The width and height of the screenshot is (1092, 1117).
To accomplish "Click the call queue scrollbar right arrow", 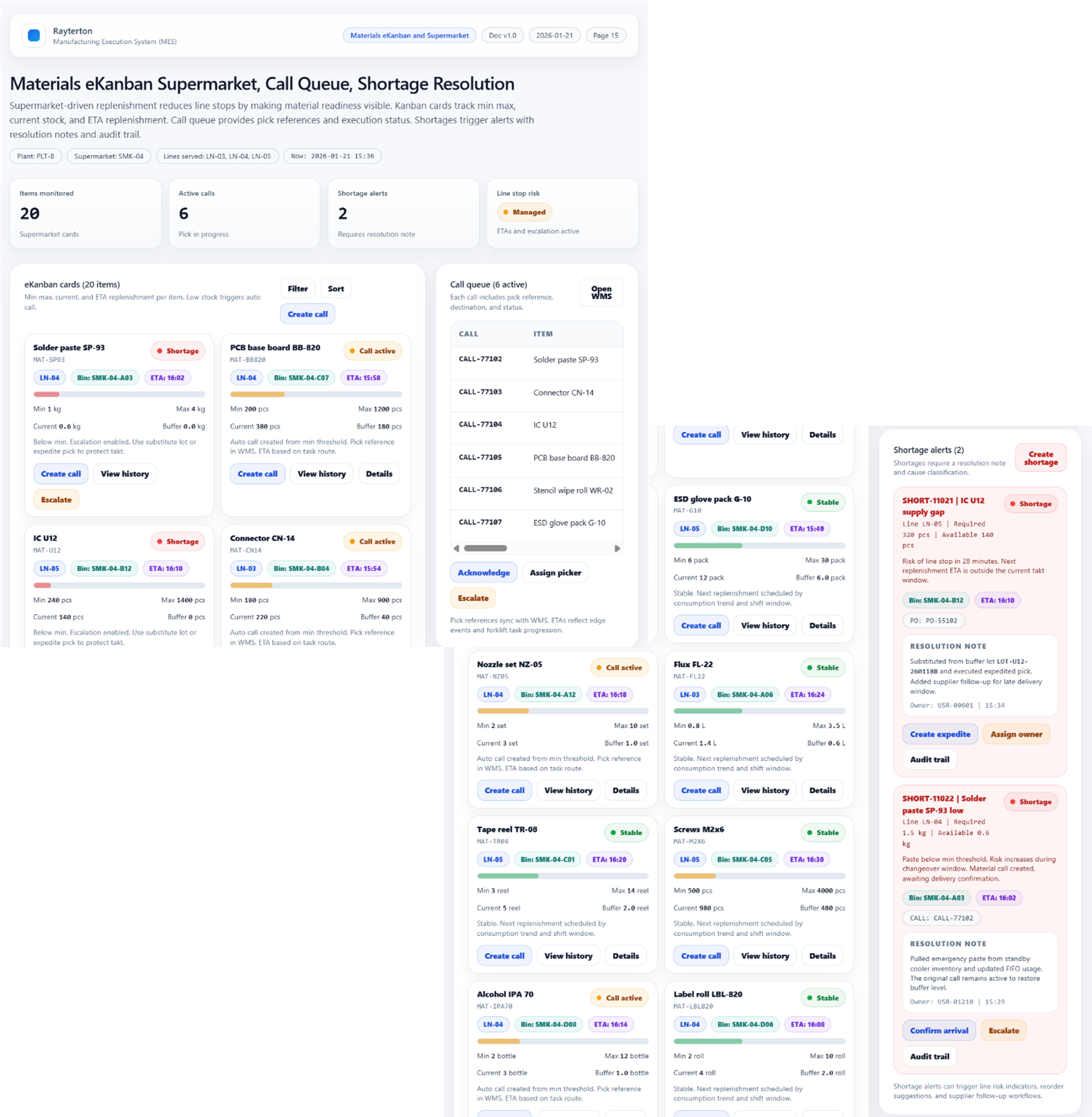I will [617, 548].
